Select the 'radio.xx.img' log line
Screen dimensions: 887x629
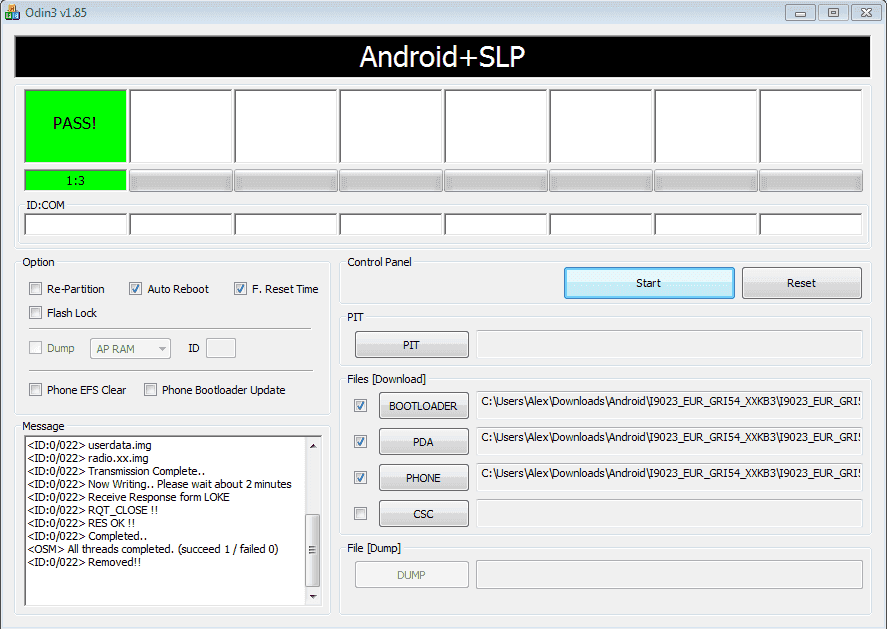pyautogui.click(x=88, y=458)
